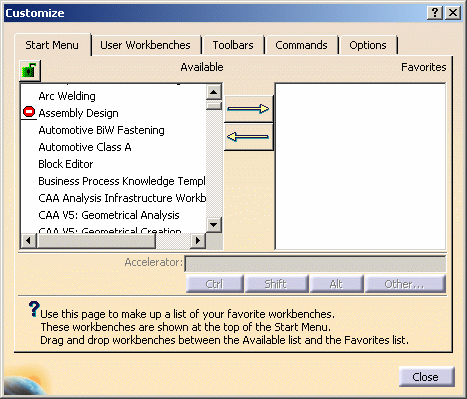Select Block Editor in the list

coord(66,164)
